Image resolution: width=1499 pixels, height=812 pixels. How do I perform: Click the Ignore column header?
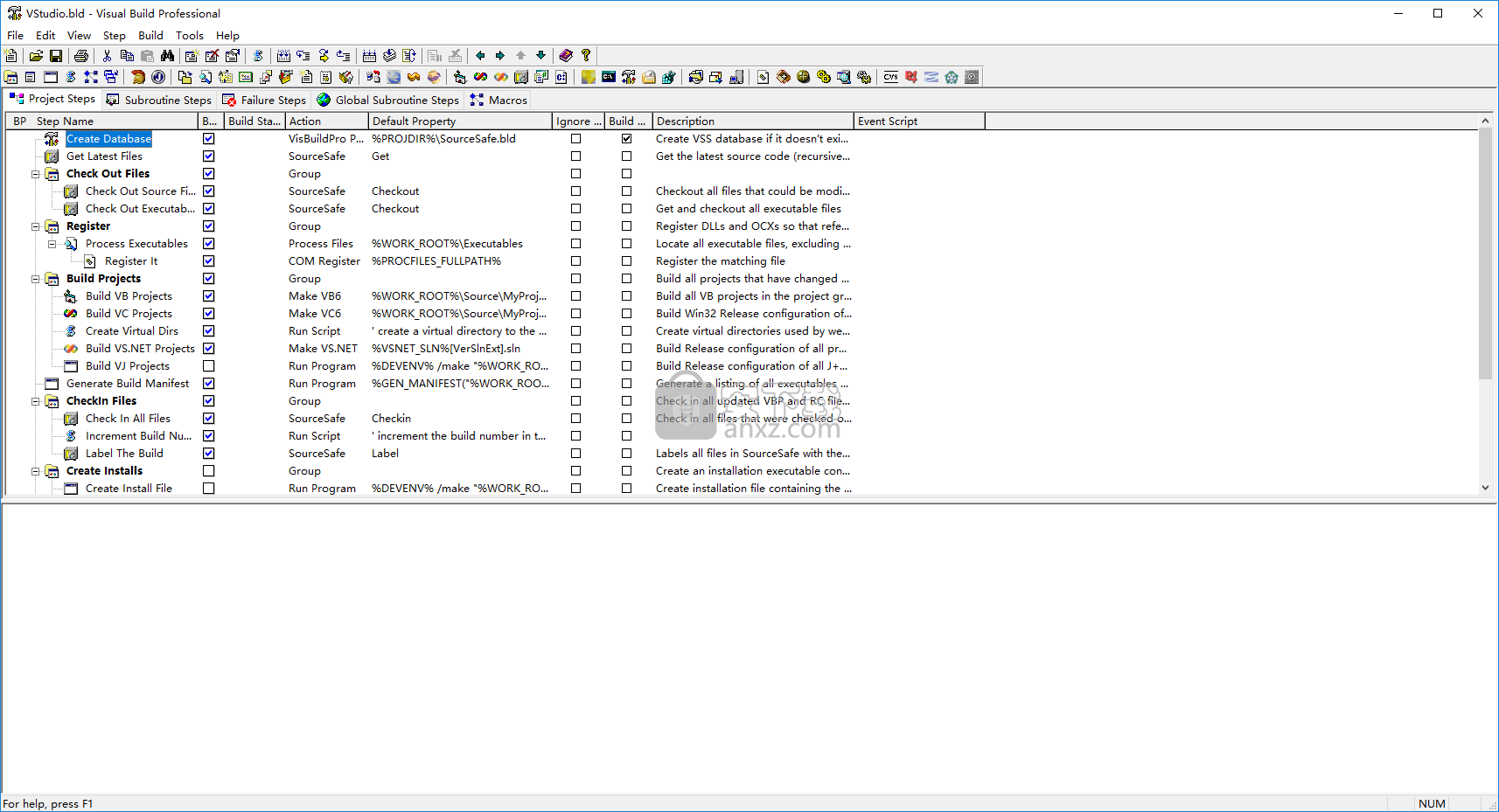(579, 121)
